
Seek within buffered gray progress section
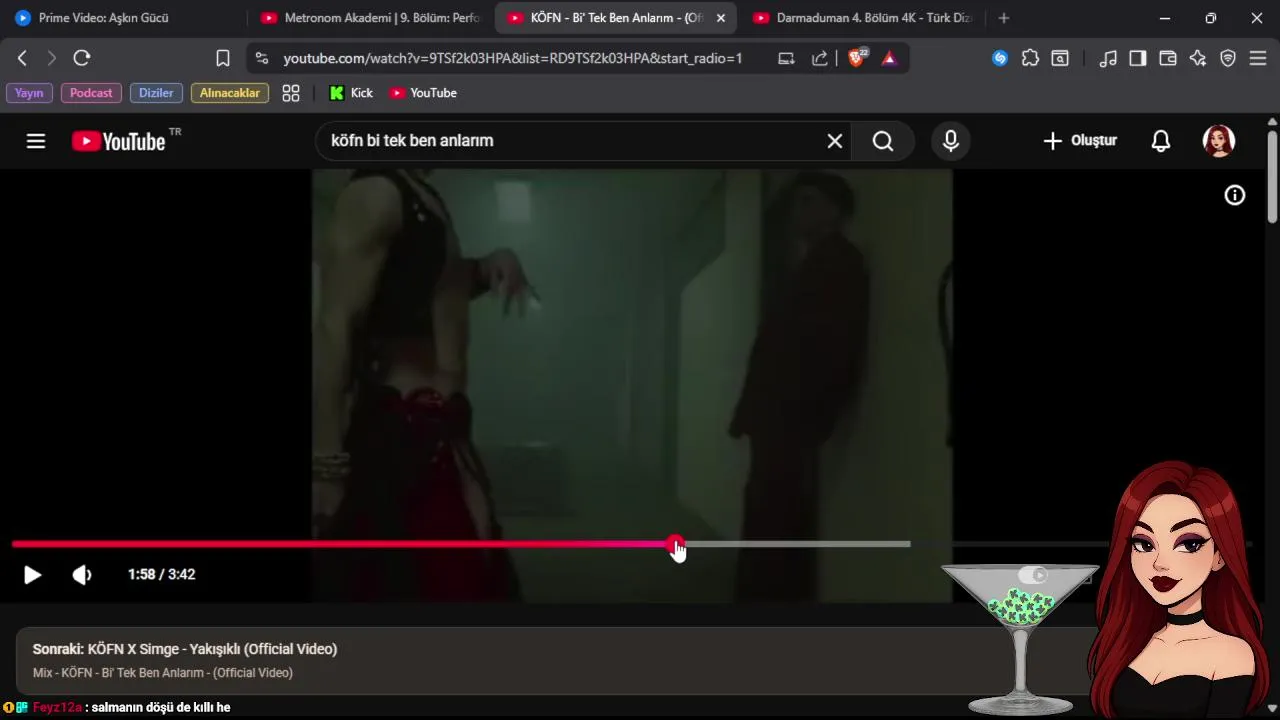pyautogui.click(x=798, y=544)
